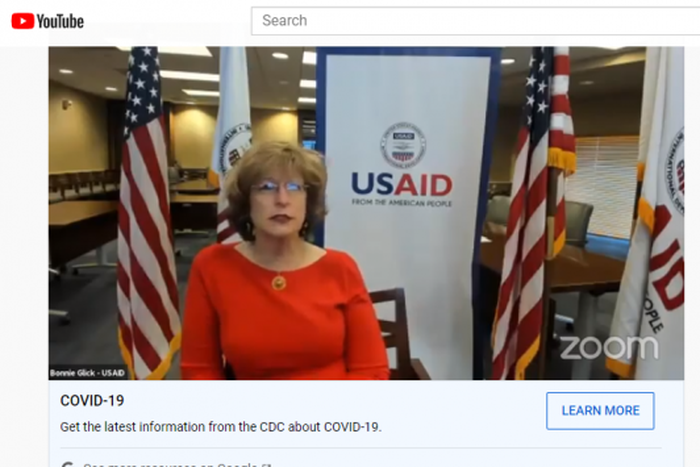Screen dimensions: 700x467
Task: Click the divider line under the COVID-19 notice
Action: tap(361, 448)
